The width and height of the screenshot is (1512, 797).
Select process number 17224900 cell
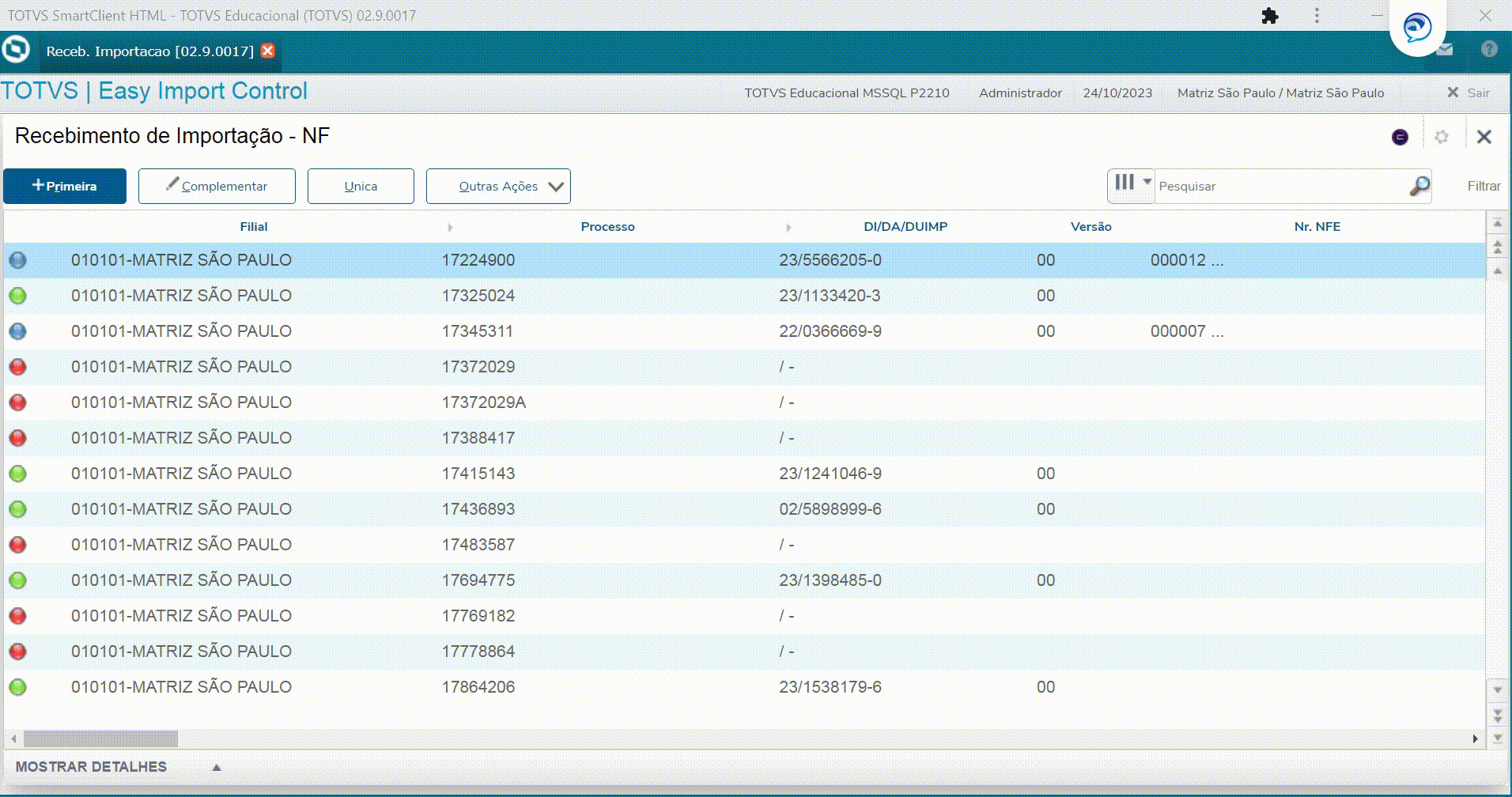coord(478,260)
